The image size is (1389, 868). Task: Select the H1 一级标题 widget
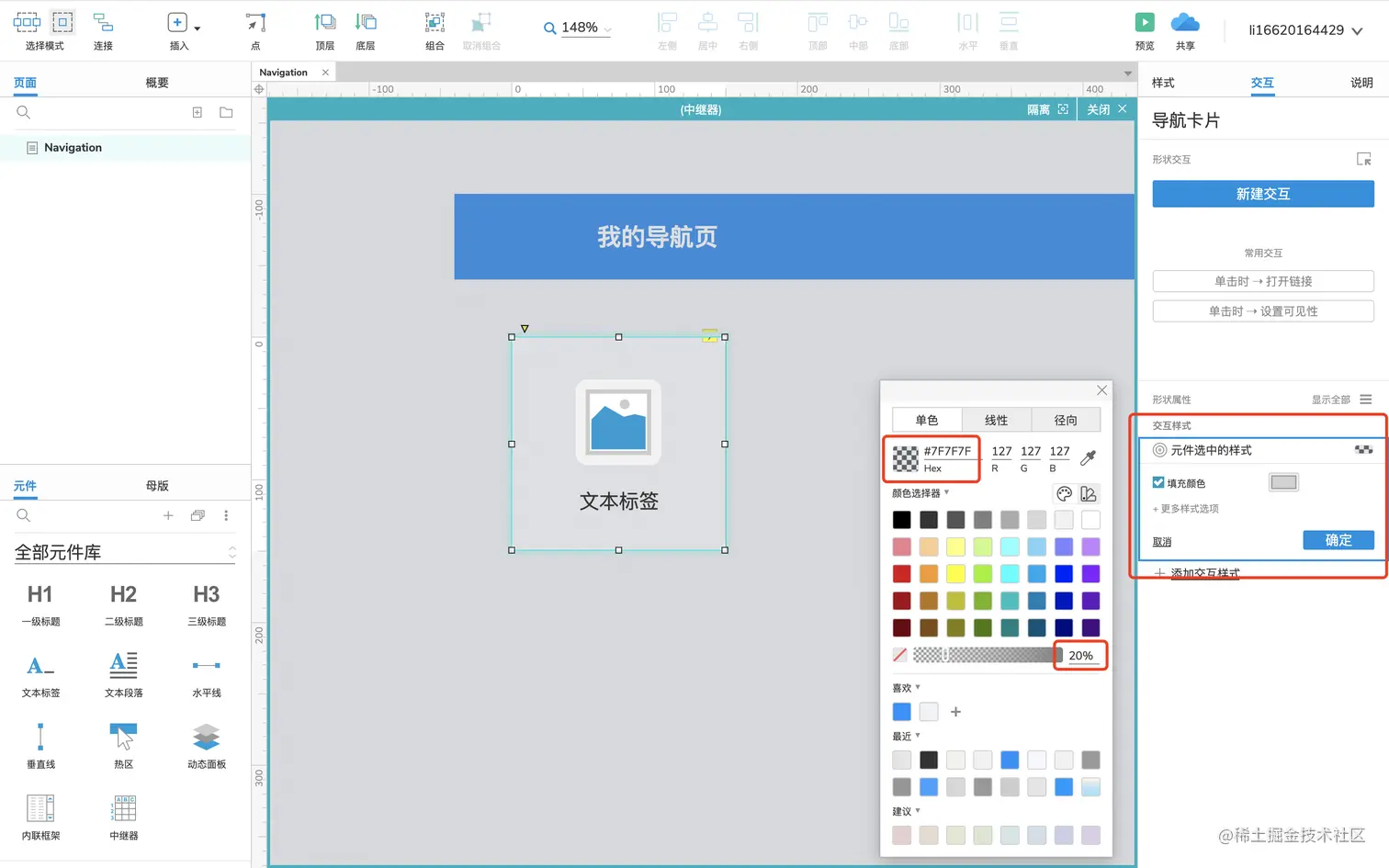tap(41, 603)
